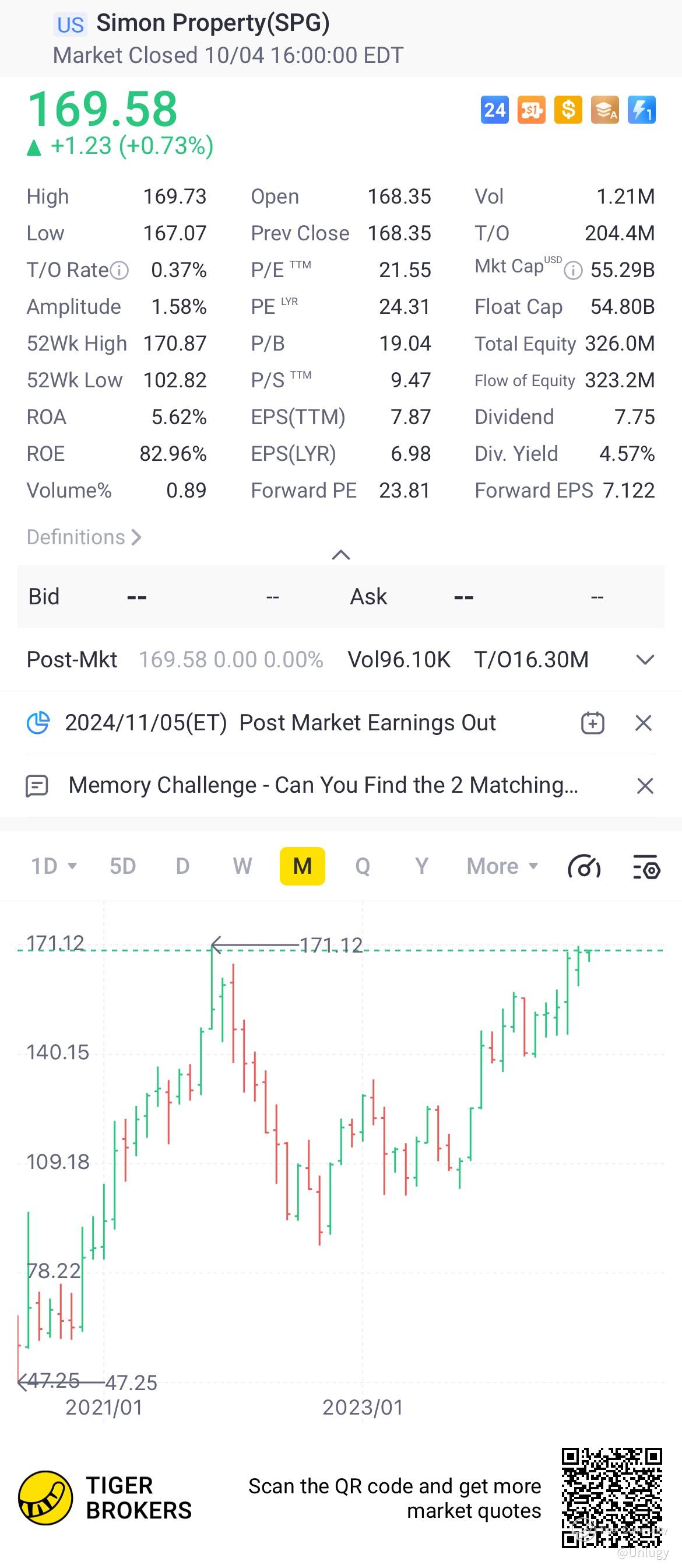Dismiss the Memory Challenge banner

pyautogui.click(x=645, y=786)
